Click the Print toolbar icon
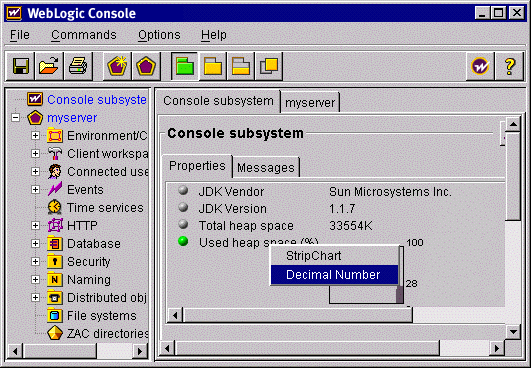This screenshot has height=368, width=531. click(78, 66)
